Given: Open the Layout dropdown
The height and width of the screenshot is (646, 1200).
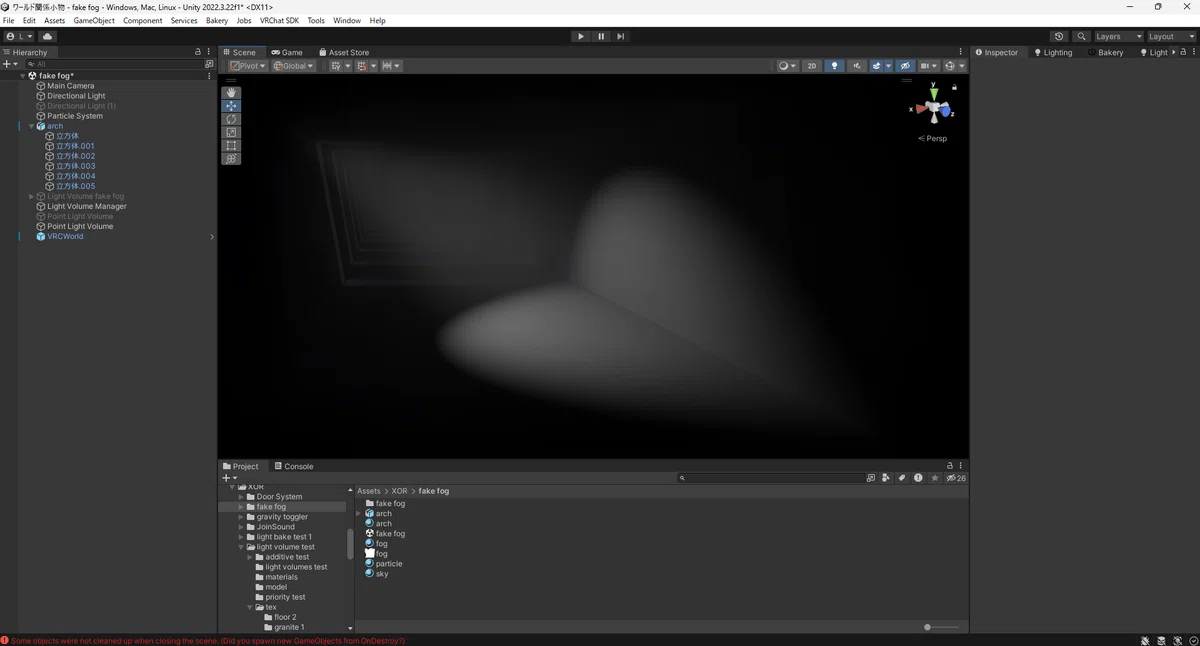Looking at the screenshot, I should [1171, 36].
